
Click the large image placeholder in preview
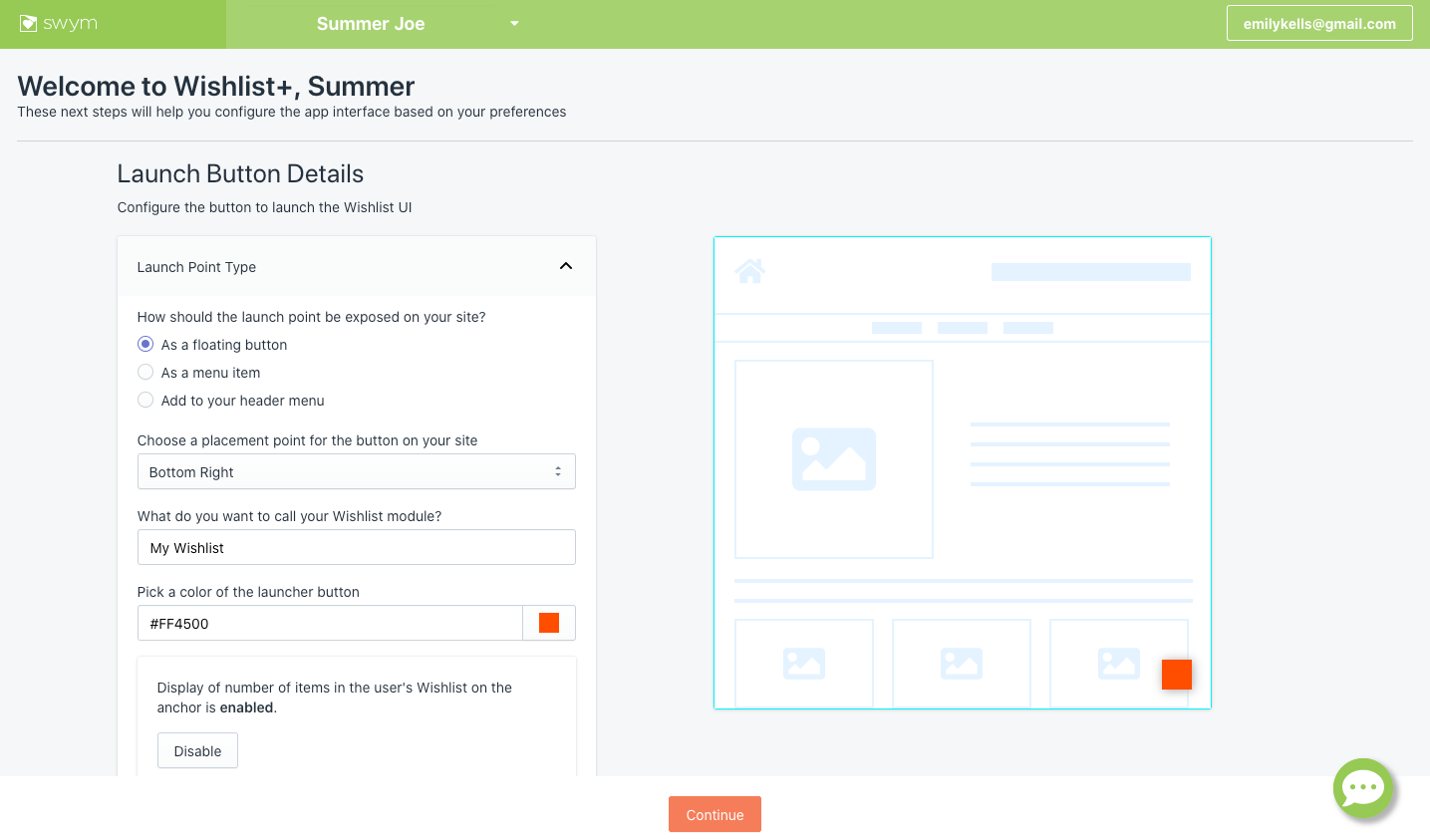coord(833,459)
